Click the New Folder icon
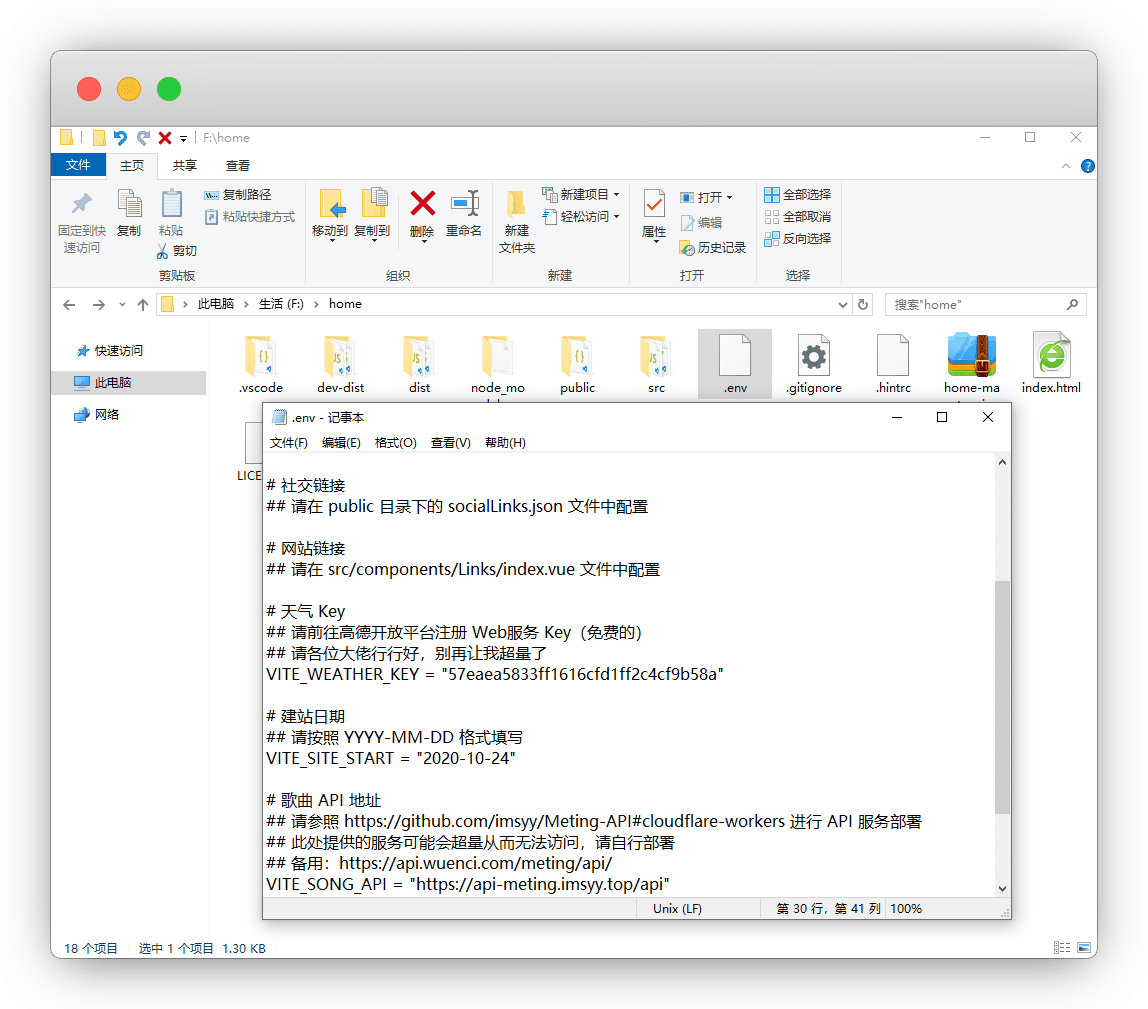1148x1009 pixels. point(516,205)
